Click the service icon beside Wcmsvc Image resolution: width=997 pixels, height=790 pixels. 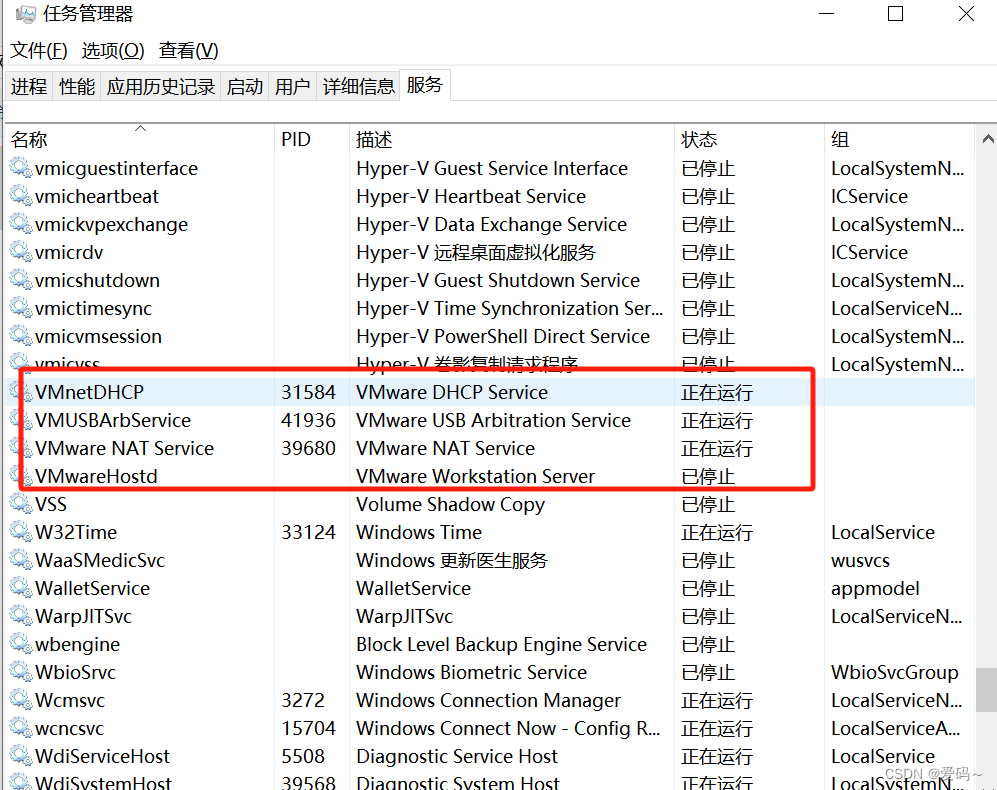click(20, 700)
